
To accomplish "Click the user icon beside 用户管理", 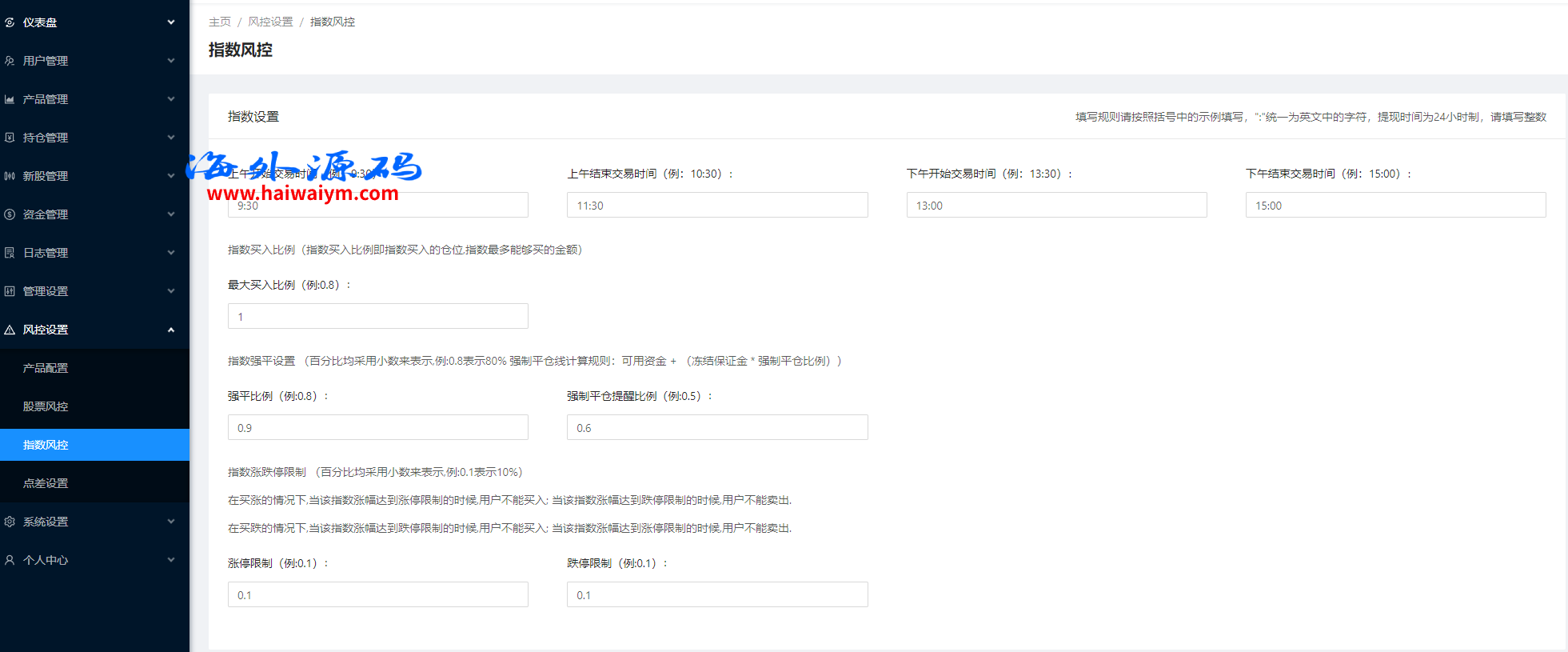I will coord(10,61).
